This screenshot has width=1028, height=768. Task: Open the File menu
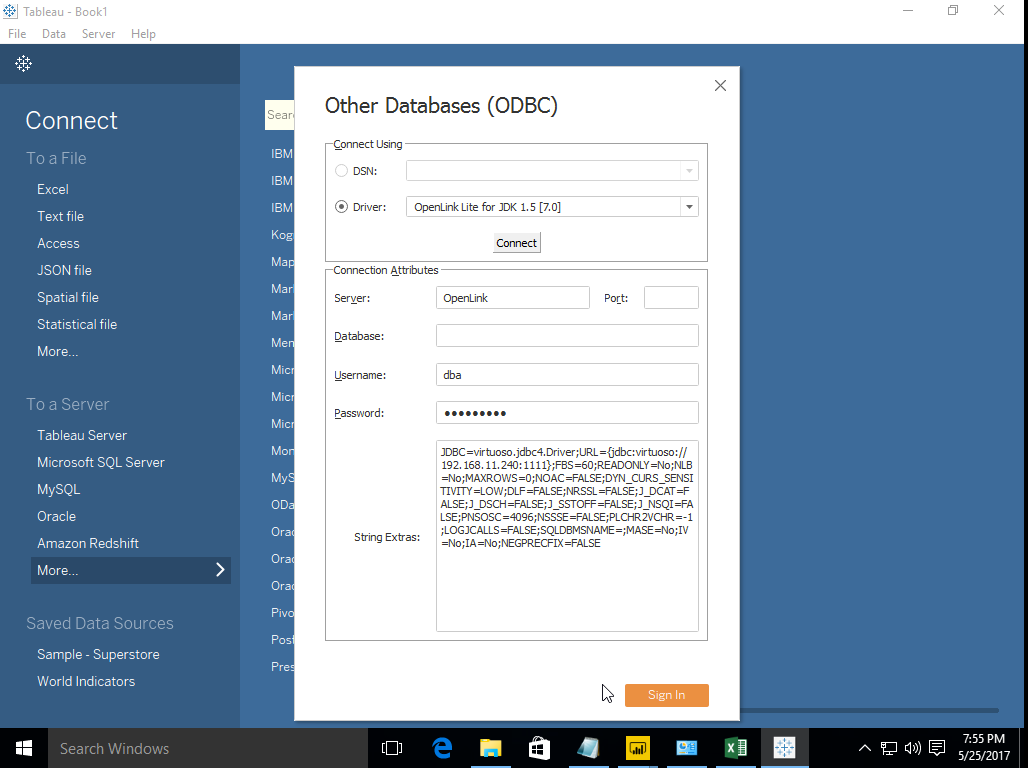tap(17, 33)
